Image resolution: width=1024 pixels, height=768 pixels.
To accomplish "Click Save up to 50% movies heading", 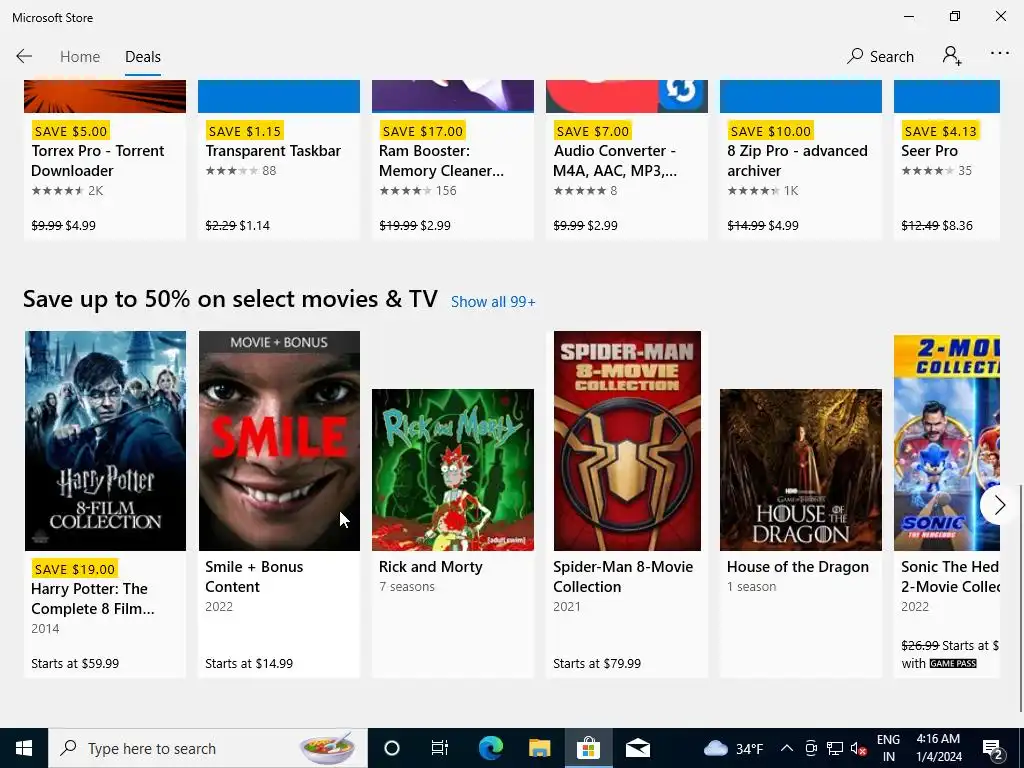I will pos(230,299).
